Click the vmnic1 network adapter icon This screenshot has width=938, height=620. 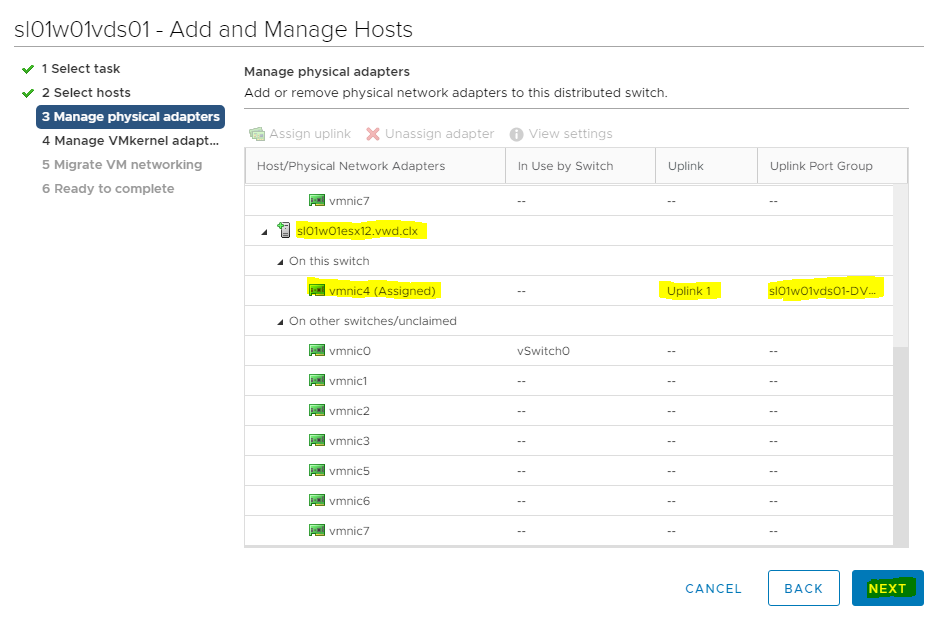(x=316, y=380)
